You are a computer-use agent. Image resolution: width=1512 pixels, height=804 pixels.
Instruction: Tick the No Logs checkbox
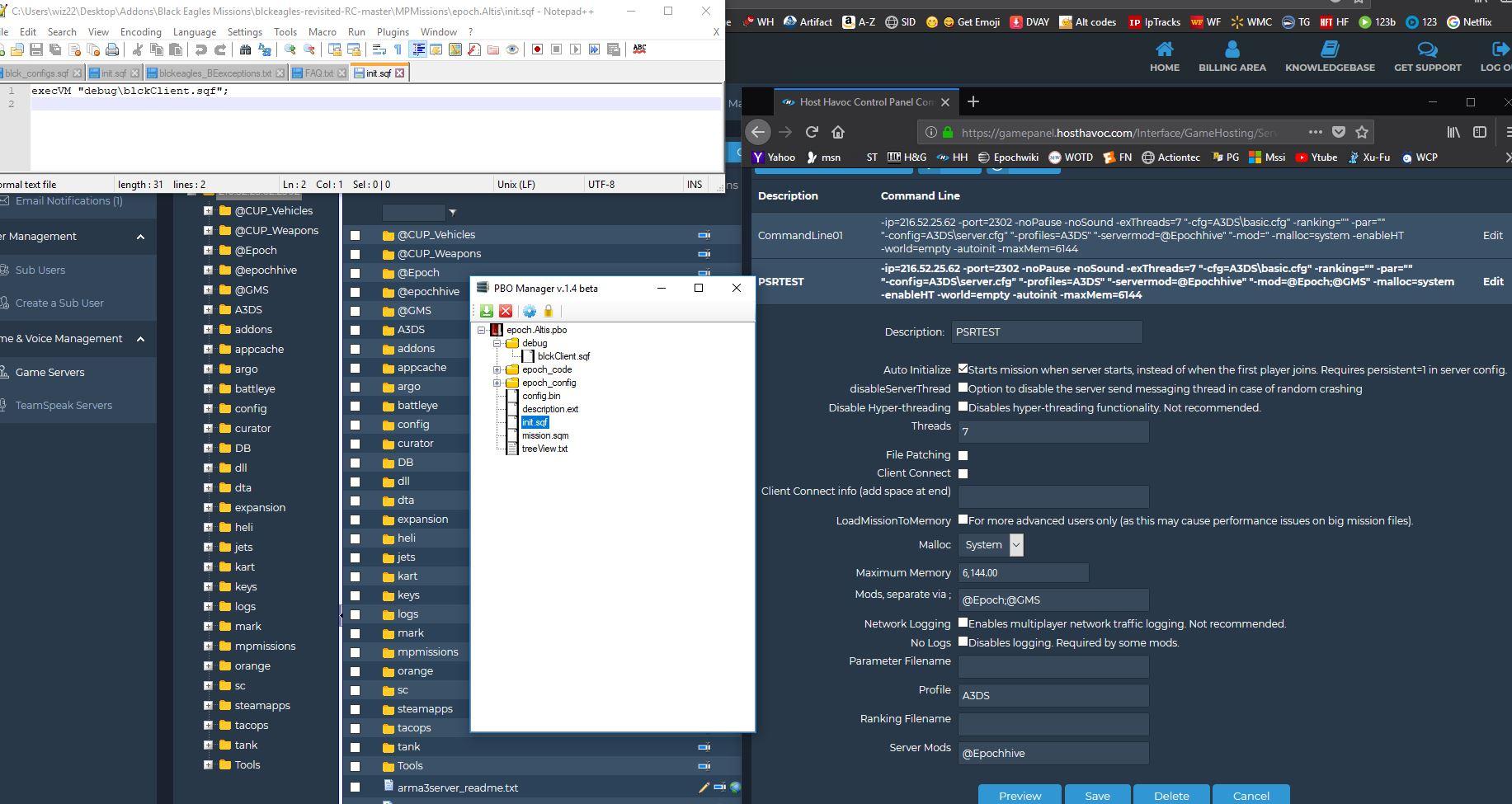pyautogui.click(x=963, y=642)
